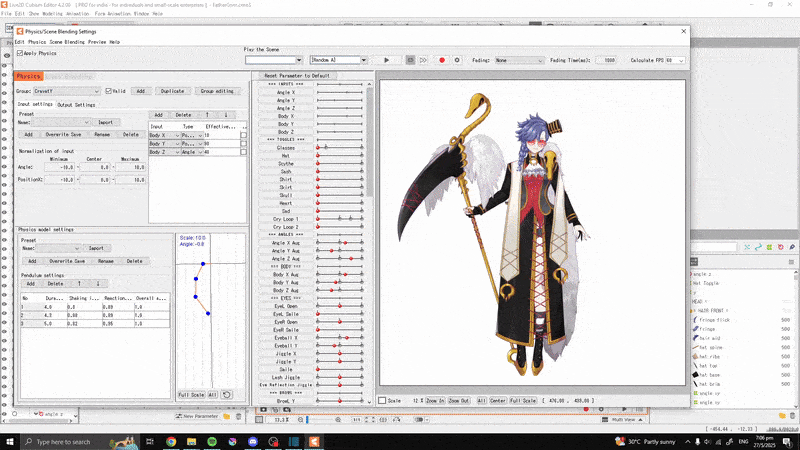Click the red swirl icon above the parts list

click(x=781, y=247)
